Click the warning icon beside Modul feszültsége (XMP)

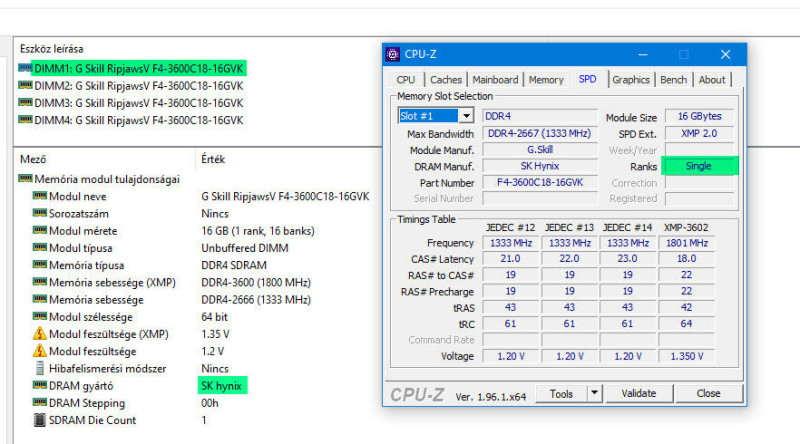tap(39, 334)
